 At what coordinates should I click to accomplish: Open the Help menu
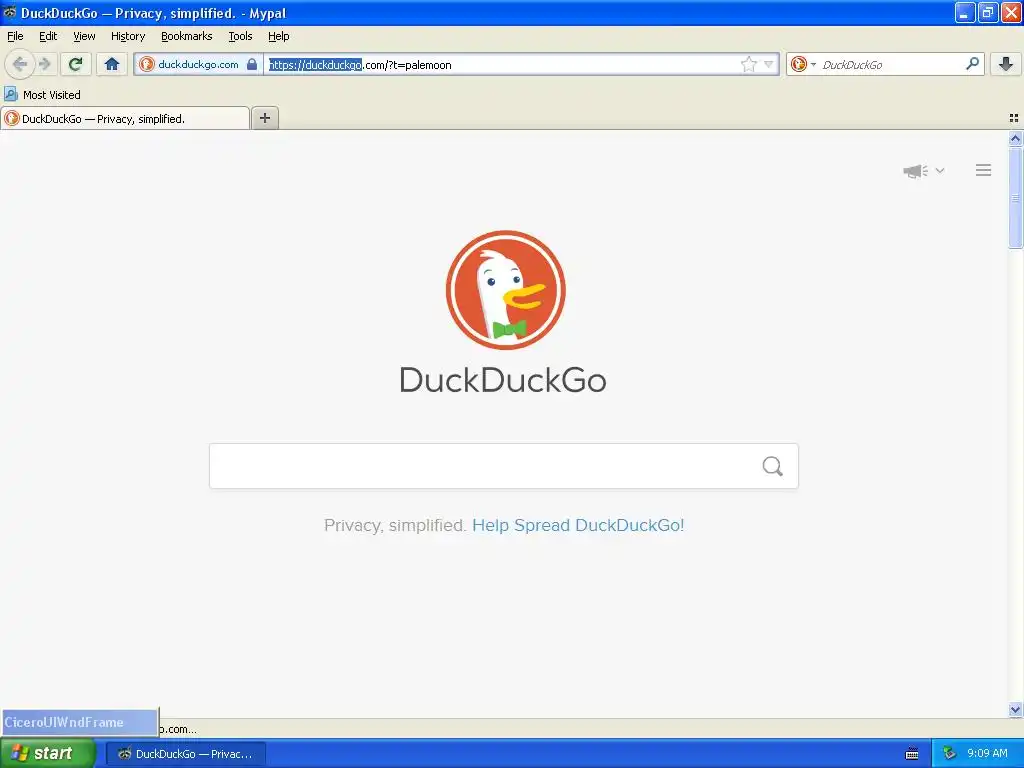(279, 36)
